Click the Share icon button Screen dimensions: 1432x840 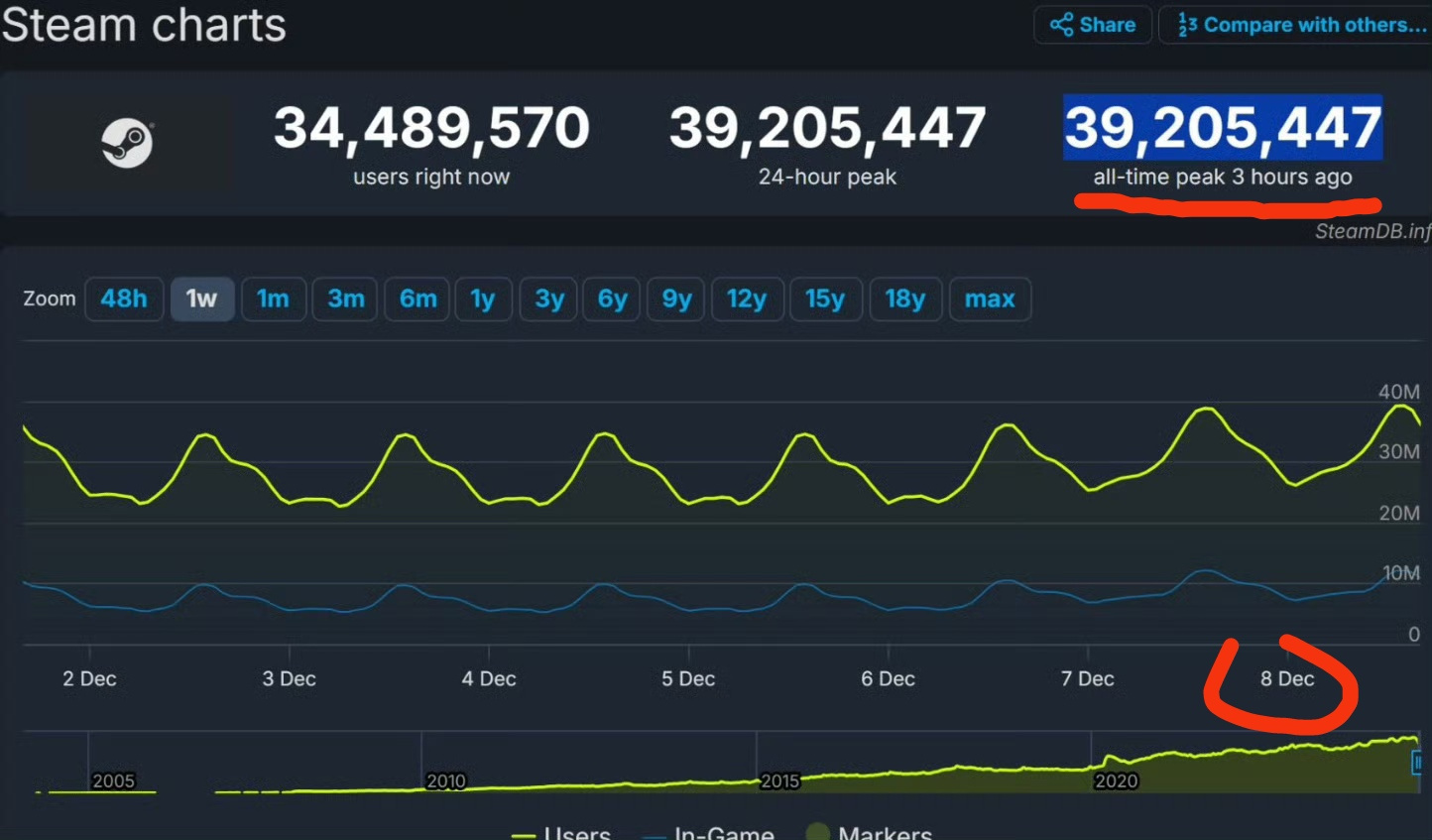(x=1093, y=25)
